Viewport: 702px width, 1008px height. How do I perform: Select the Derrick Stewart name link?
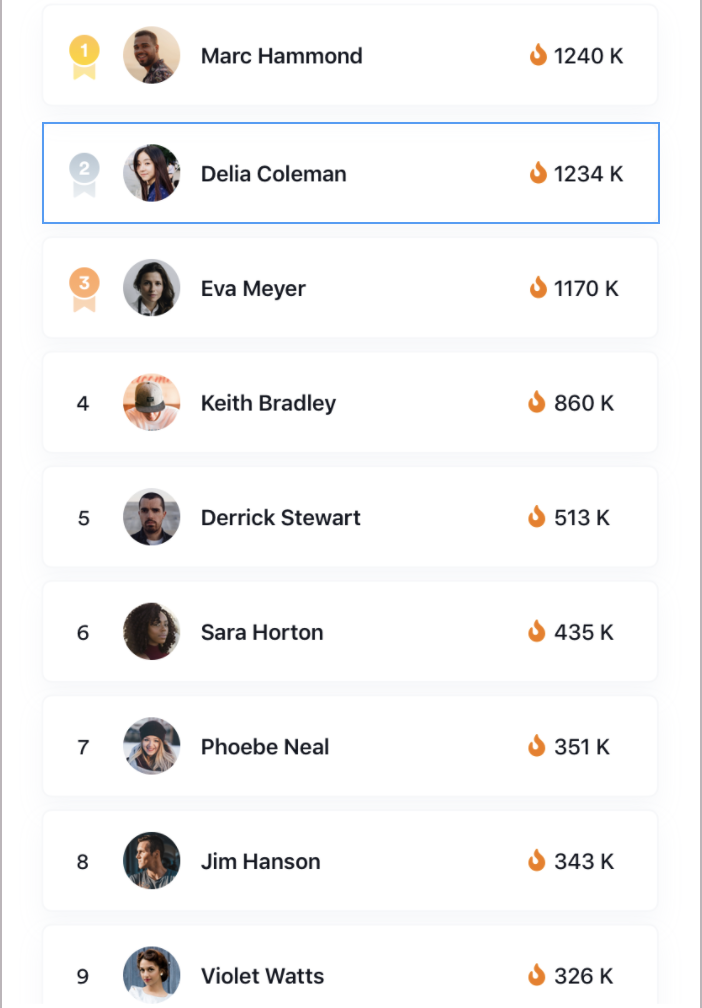[x=281, y=518]
